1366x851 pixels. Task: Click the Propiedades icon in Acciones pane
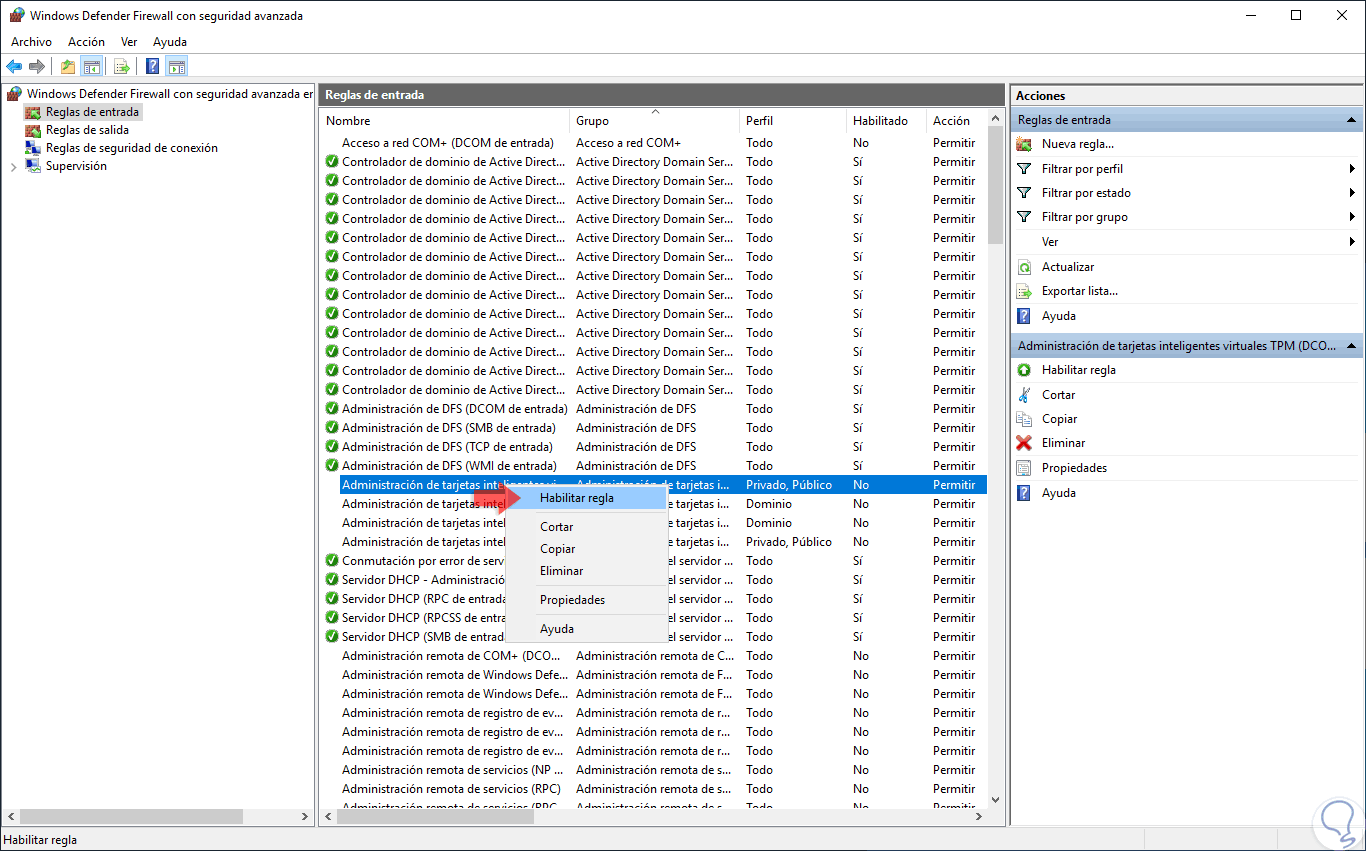click(x=1024, y=468)
